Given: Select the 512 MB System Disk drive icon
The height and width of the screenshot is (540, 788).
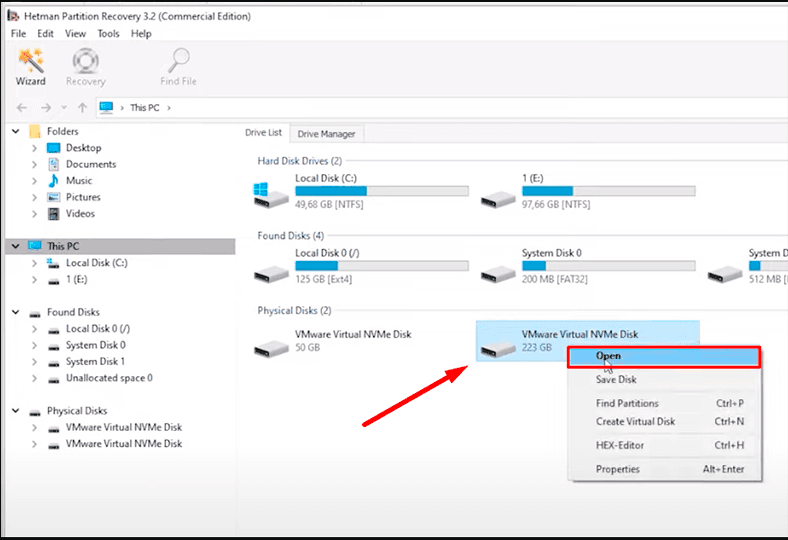Looking at the screenshot, I should (725, 274).
